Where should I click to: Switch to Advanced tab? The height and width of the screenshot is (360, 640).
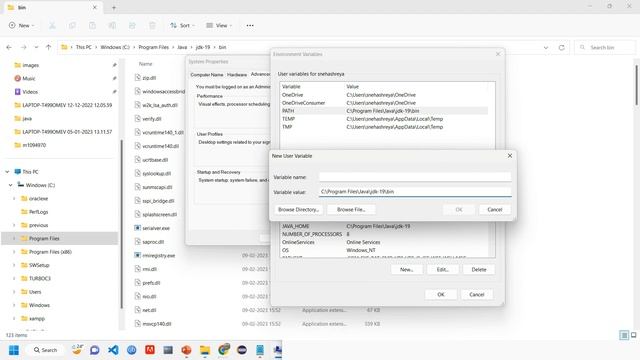(260, 74)
